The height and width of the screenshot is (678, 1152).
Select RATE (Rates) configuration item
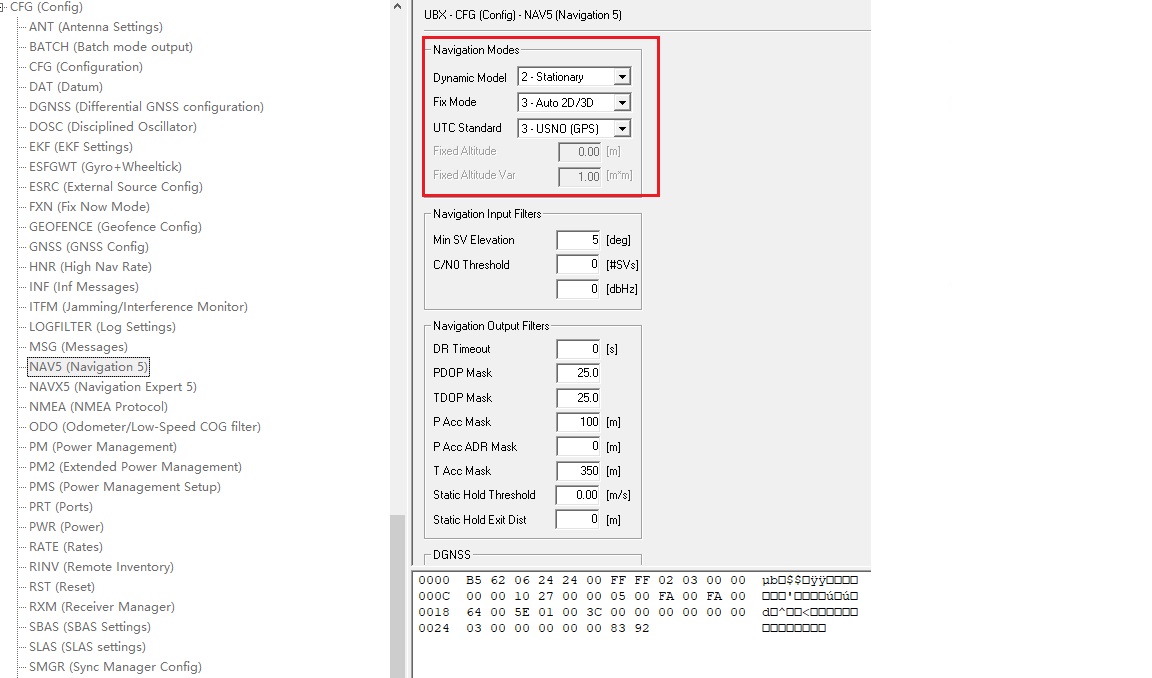coord(68,546)
